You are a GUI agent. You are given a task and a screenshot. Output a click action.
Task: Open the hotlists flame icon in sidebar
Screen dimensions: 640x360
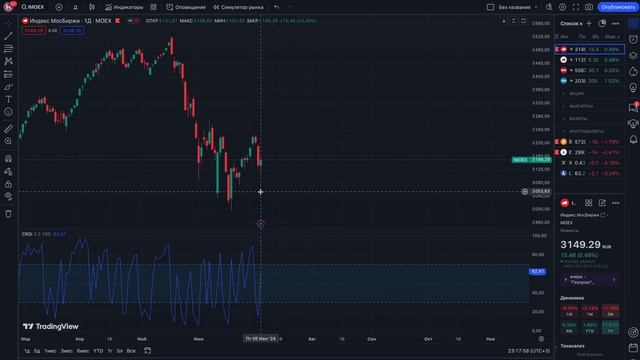coord(633,72)
